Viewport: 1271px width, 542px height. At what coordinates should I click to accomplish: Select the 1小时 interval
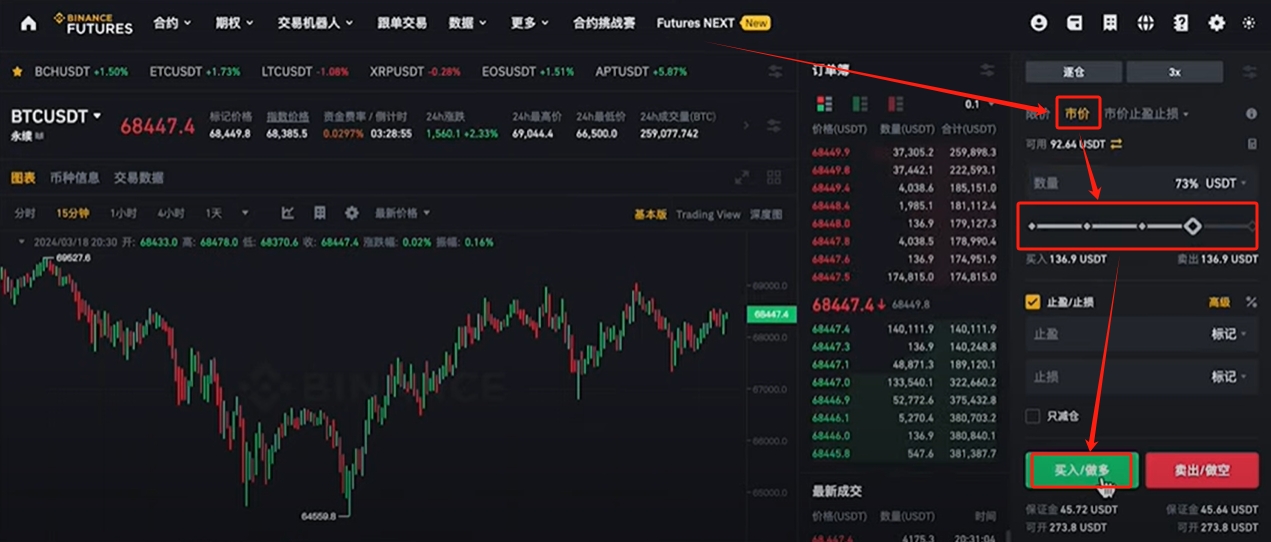point(123,213)
